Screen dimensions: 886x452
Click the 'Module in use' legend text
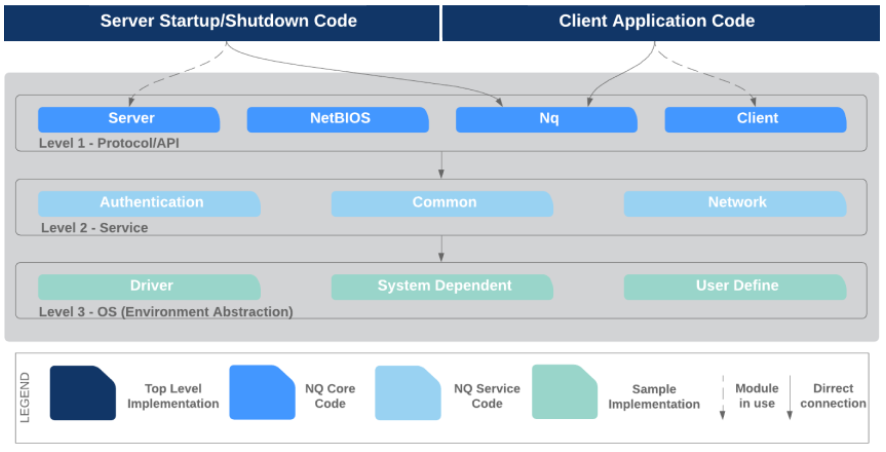pyautogui.click(x=757, y=396)
